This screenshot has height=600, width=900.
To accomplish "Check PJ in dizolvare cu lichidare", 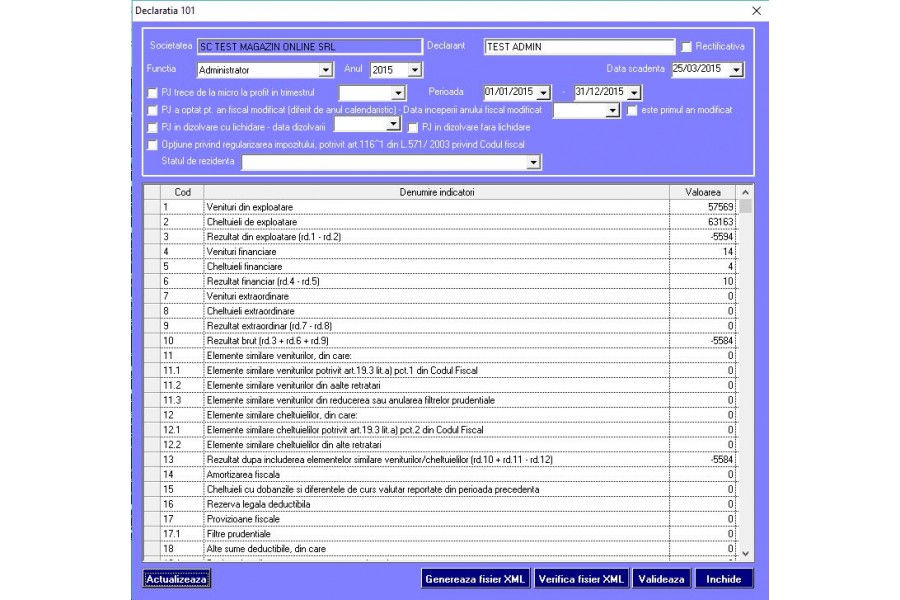I will click(152, 127).
